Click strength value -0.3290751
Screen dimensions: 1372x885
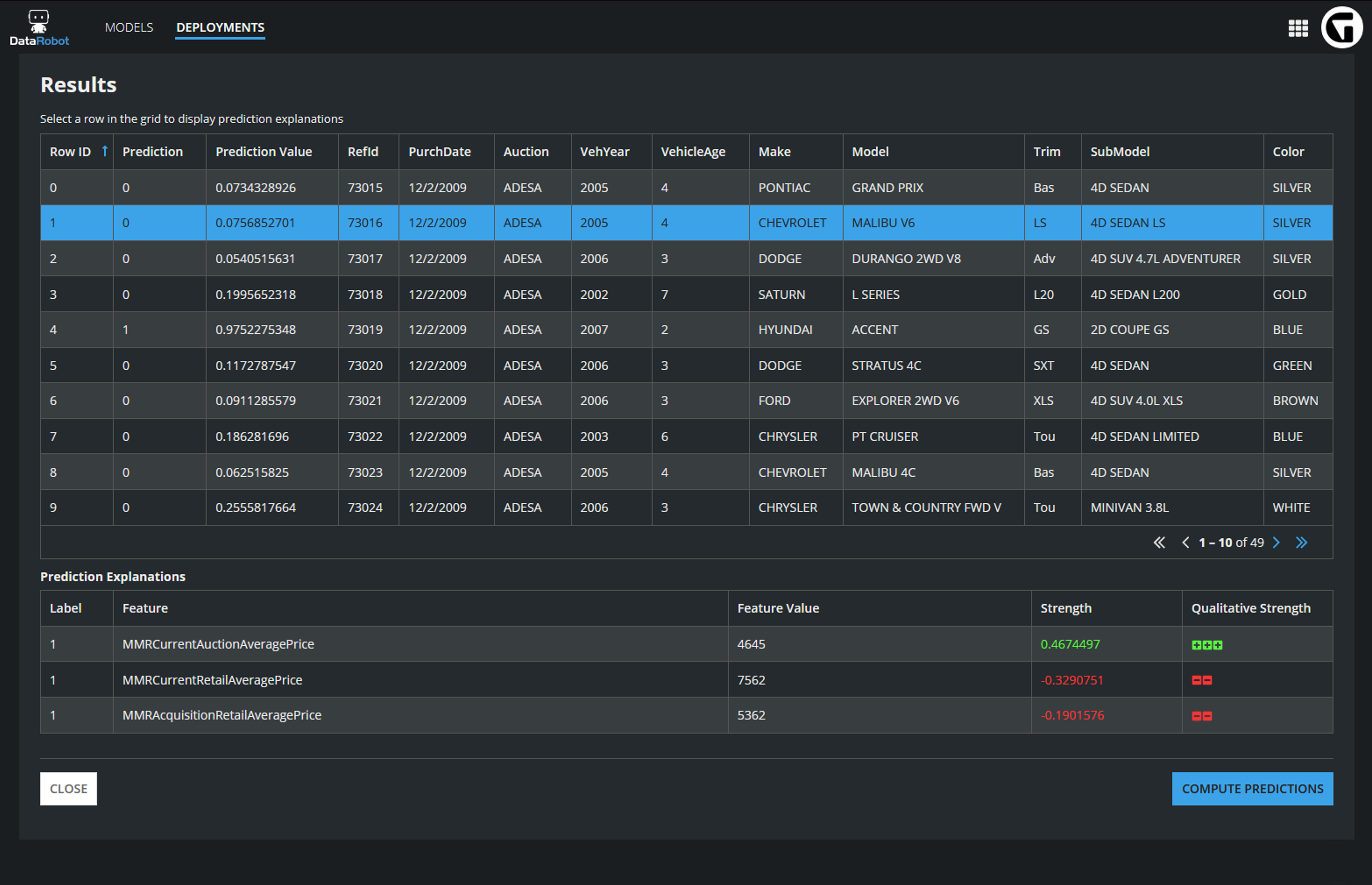pos(1072,680)
